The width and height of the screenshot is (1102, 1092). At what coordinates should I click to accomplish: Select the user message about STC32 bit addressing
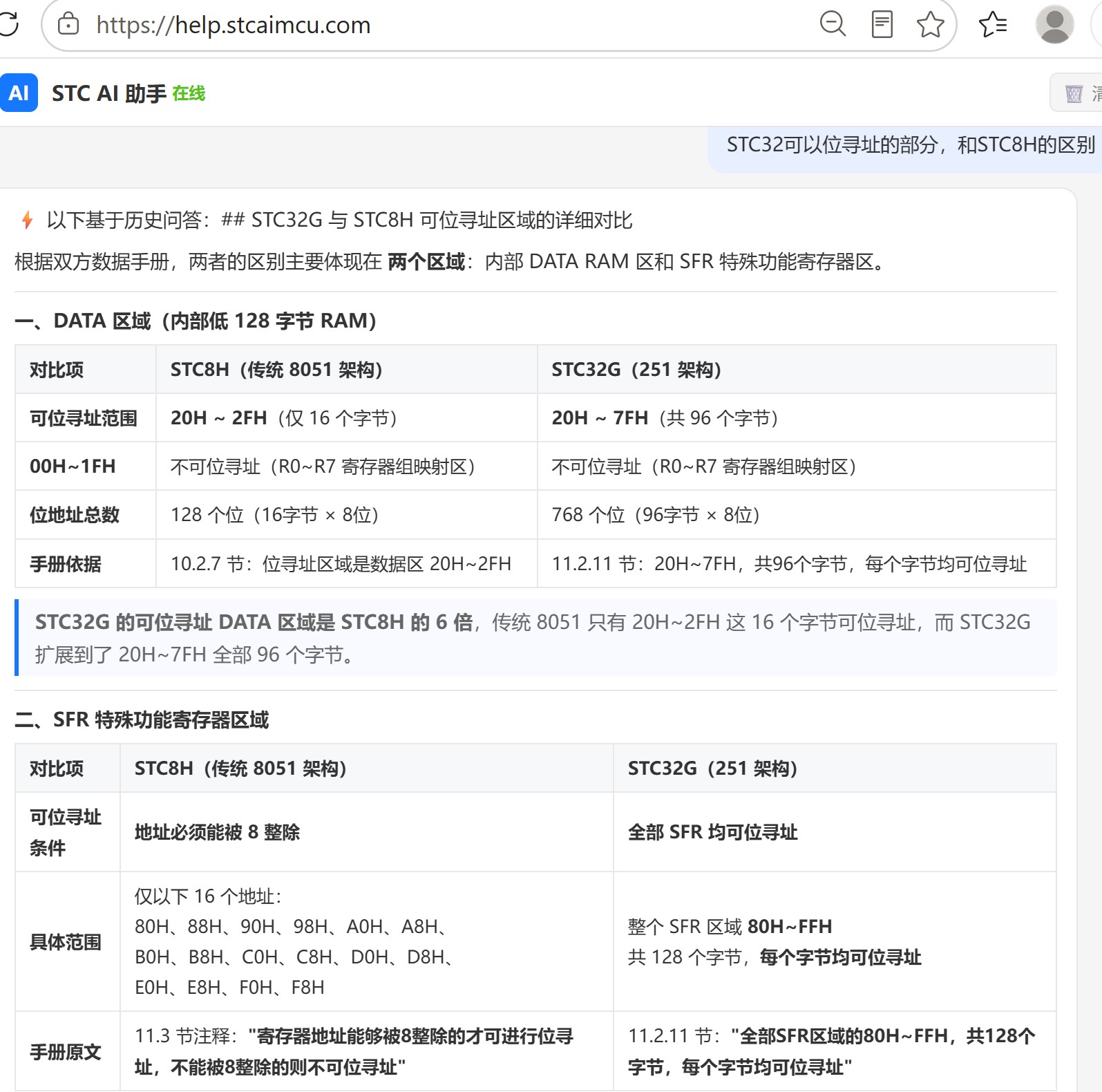point(910,144)
